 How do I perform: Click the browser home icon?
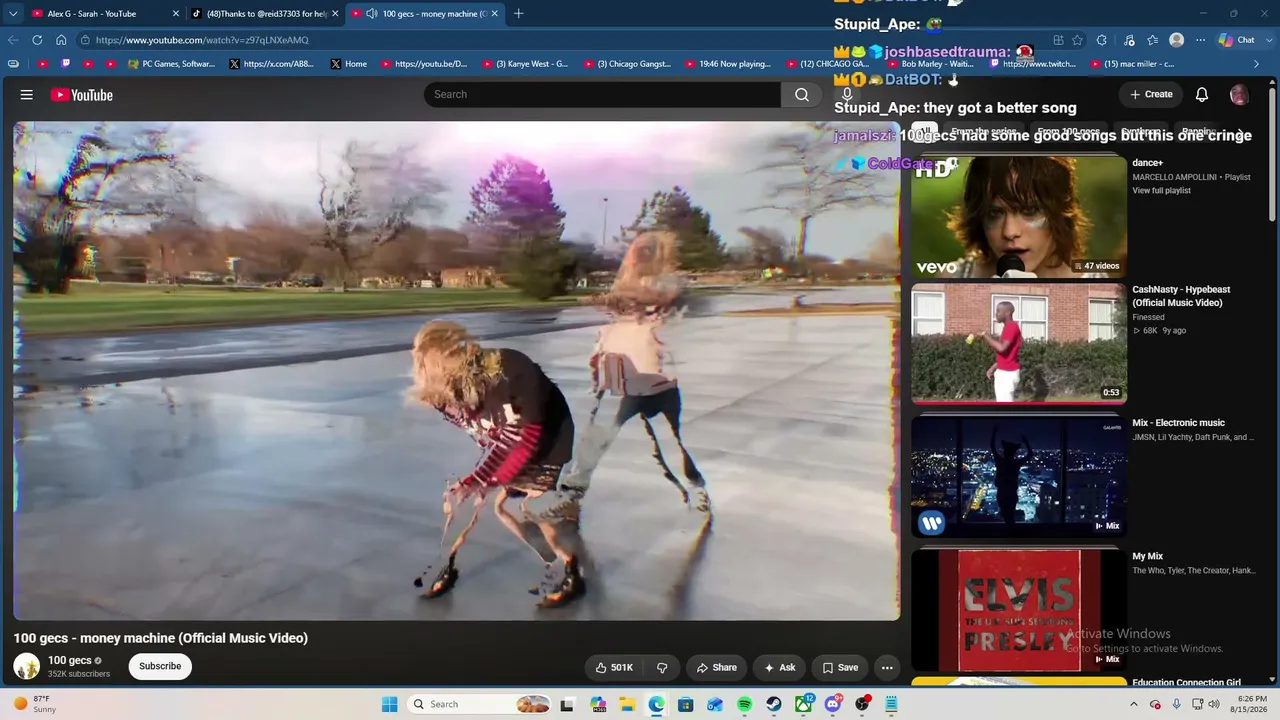[61, 40]
